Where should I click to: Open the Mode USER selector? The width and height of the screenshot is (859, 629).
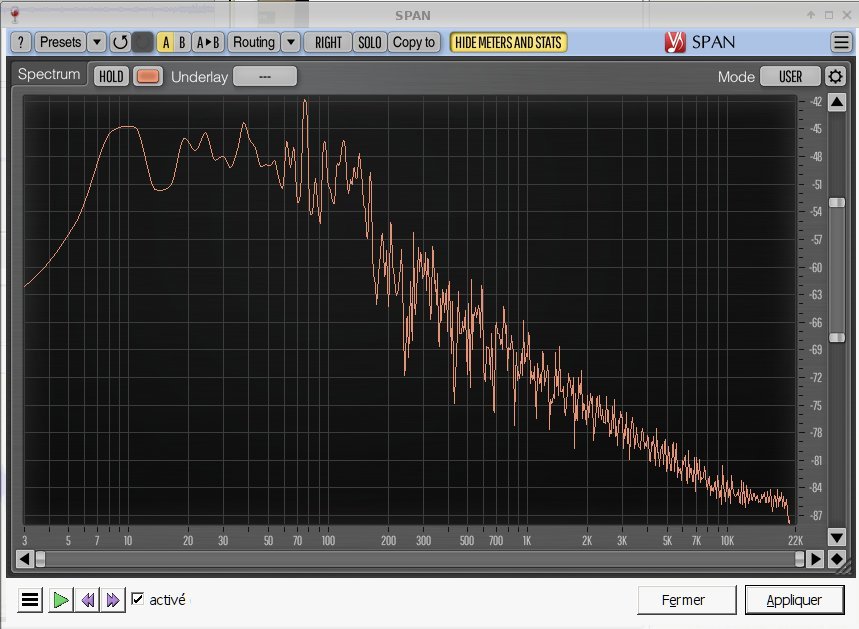coord(790,76)
